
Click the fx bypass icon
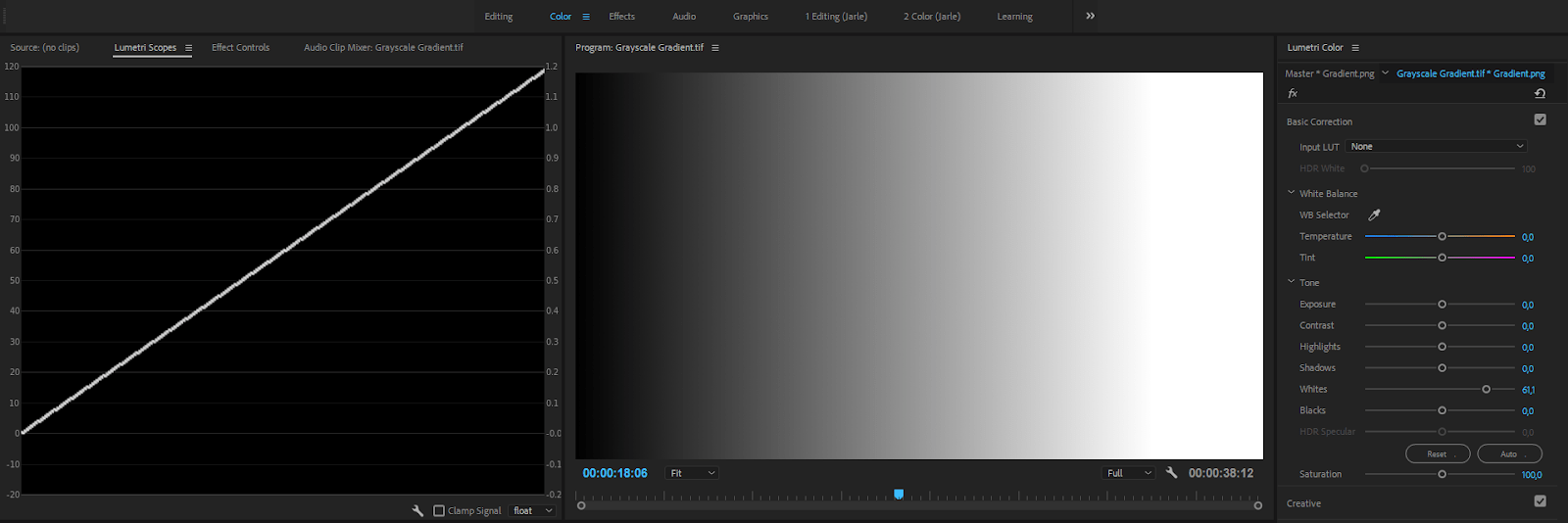click(1293, 94)
